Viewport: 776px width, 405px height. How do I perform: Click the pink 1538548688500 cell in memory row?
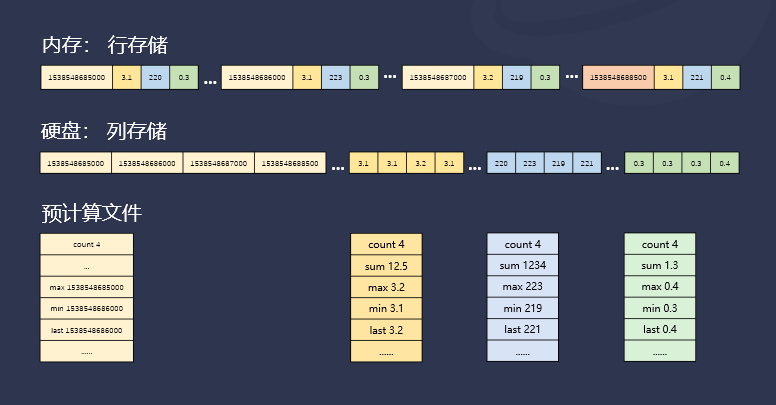[618, 78]
